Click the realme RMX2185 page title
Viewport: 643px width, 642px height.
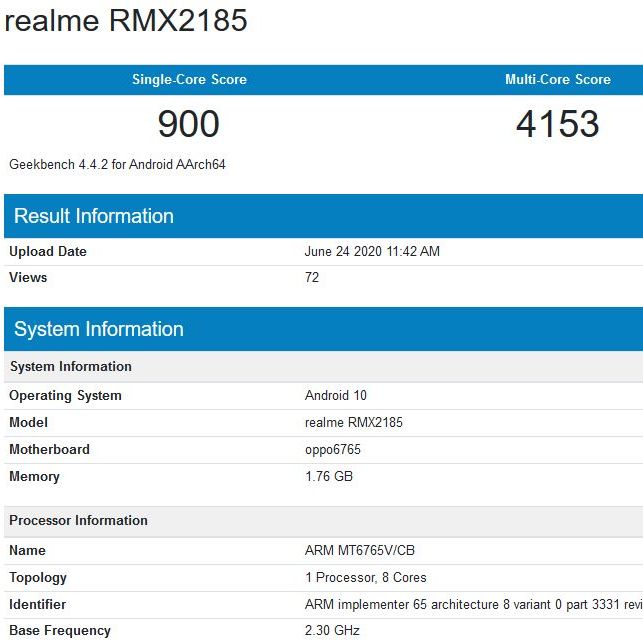point(126,22)
